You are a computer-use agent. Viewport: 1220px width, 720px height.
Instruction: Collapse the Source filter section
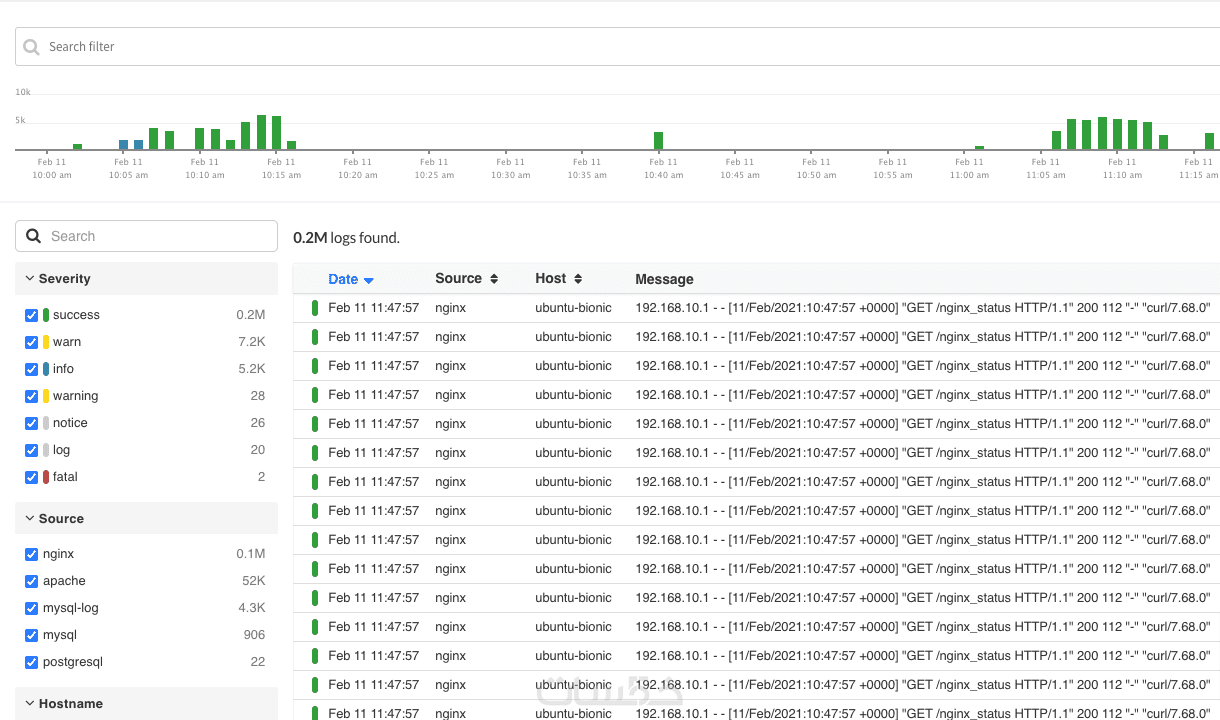coord(146,519)
